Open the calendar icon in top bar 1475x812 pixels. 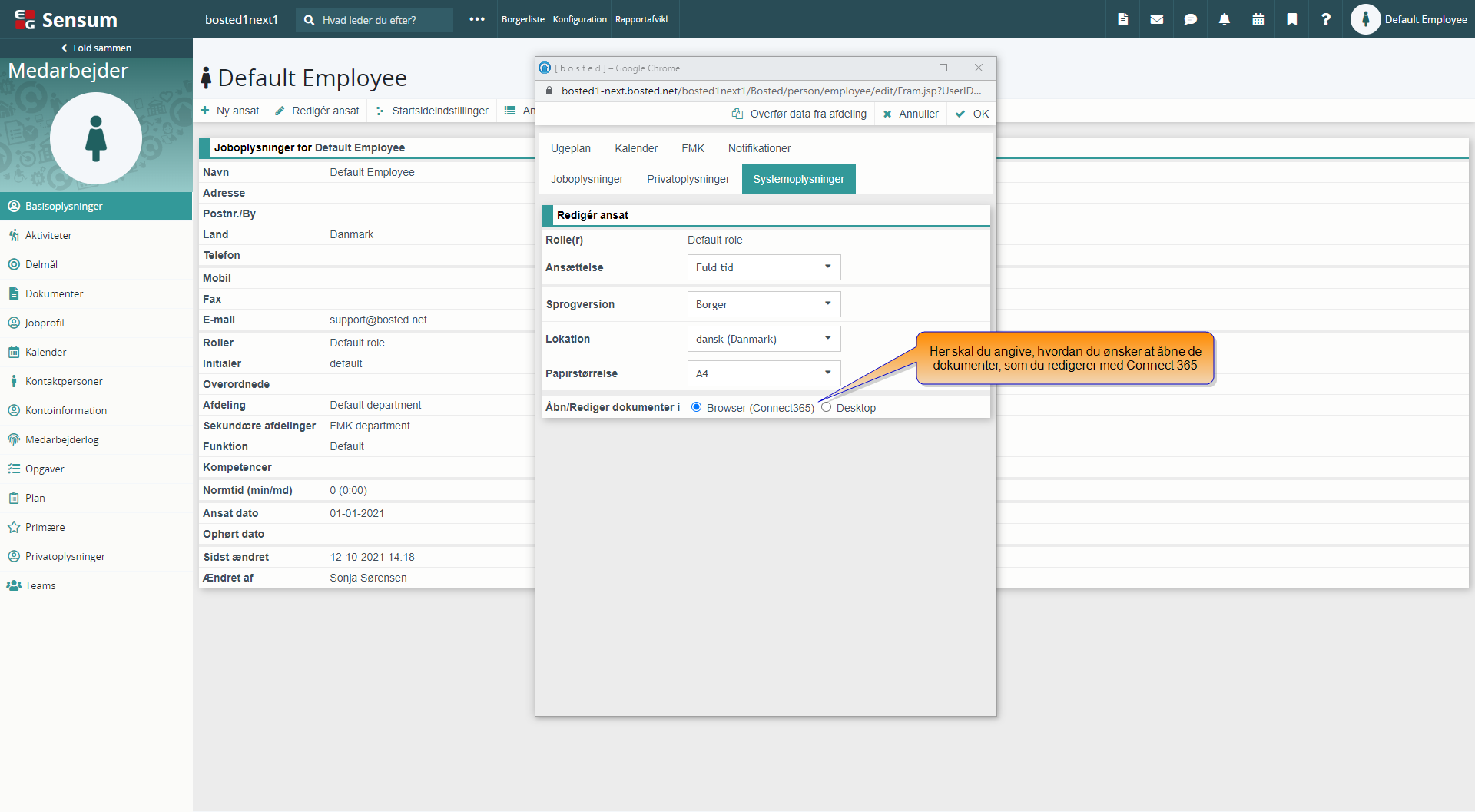1258,19
